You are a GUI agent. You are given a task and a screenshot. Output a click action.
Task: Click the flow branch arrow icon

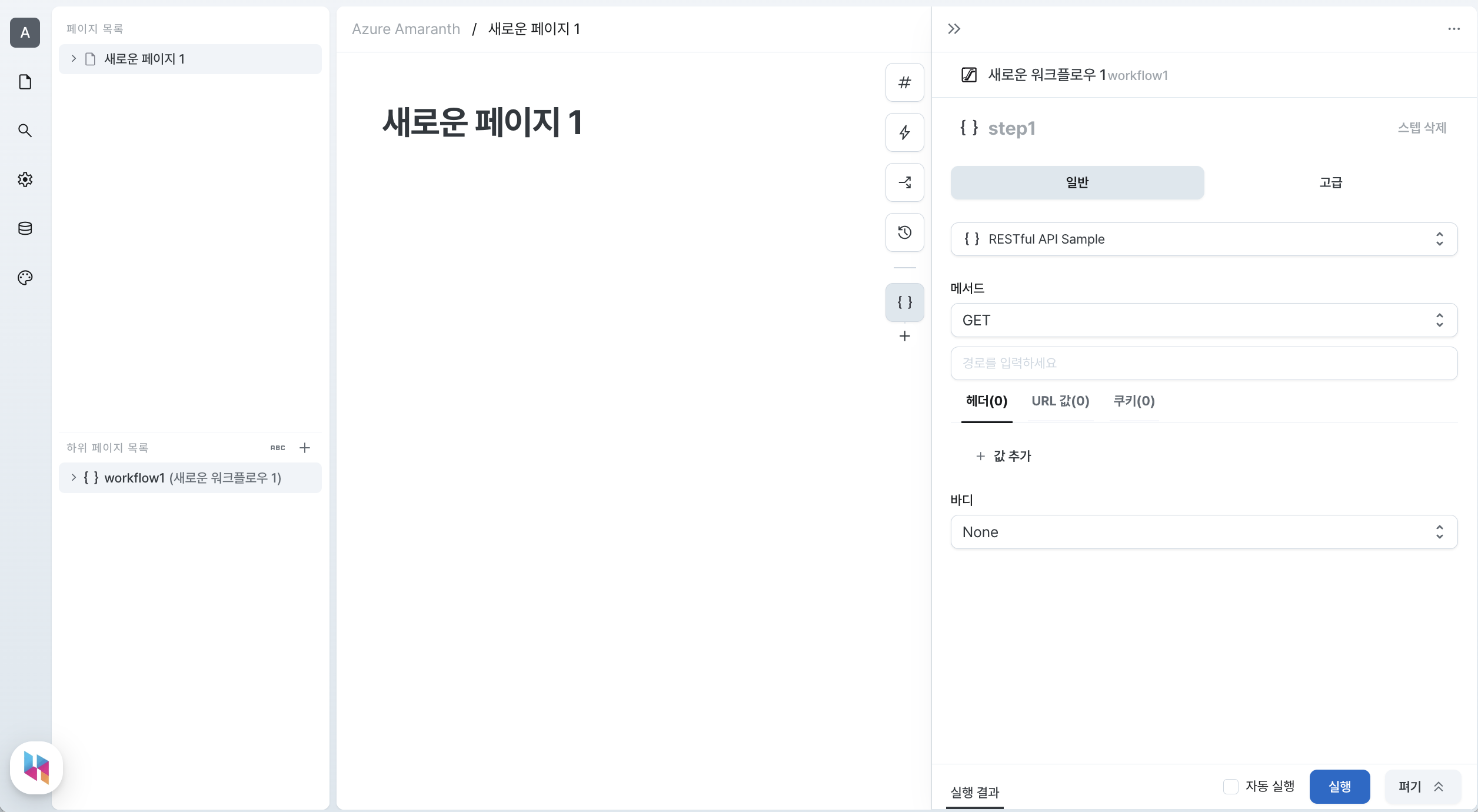(x=904, y=182)
